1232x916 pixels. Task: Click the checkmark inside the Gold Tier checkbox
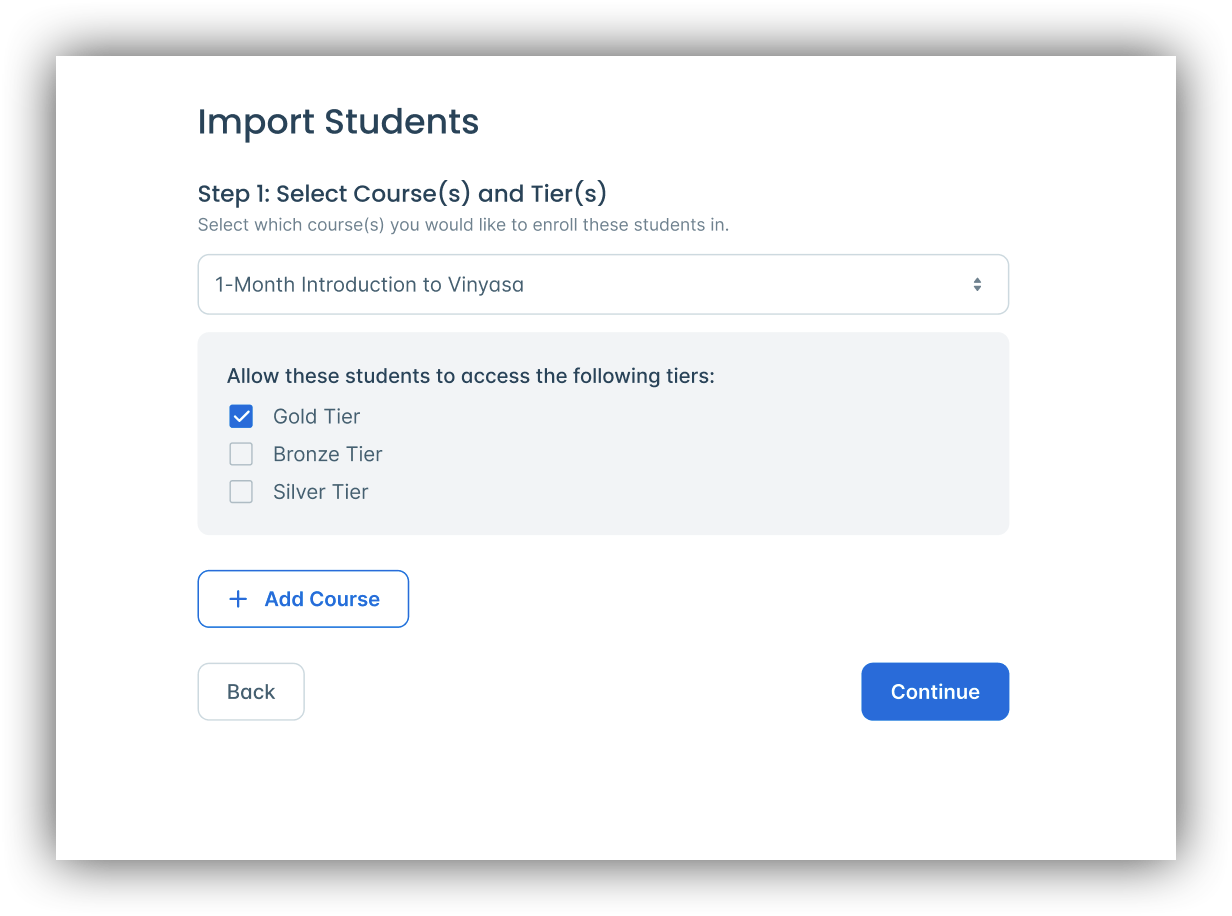click(240, 416)
